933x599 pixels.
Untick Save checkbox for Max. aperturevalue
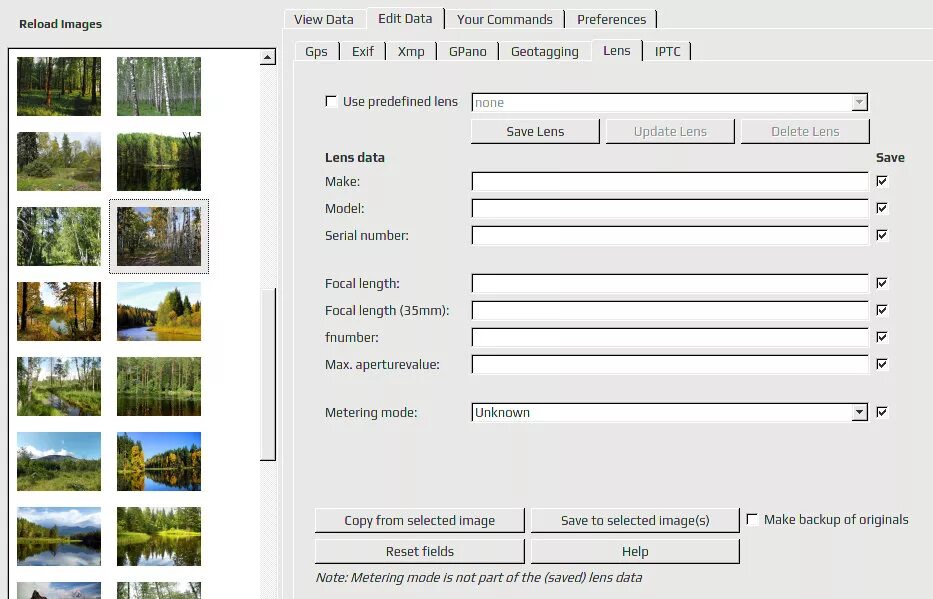point(882,363)
